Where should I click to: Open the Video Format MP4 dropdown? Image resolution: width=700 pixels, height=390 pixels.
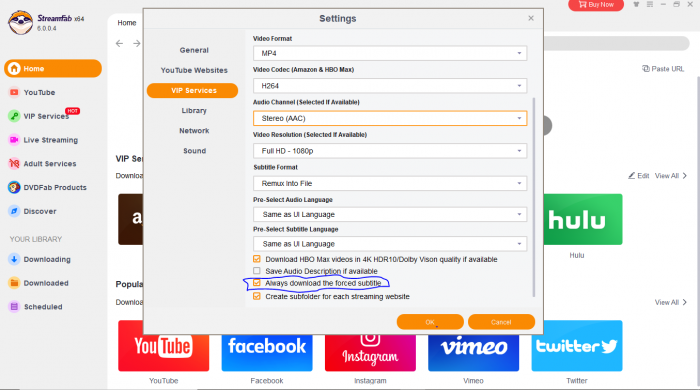pyautogui.click(x=390, y=53)
